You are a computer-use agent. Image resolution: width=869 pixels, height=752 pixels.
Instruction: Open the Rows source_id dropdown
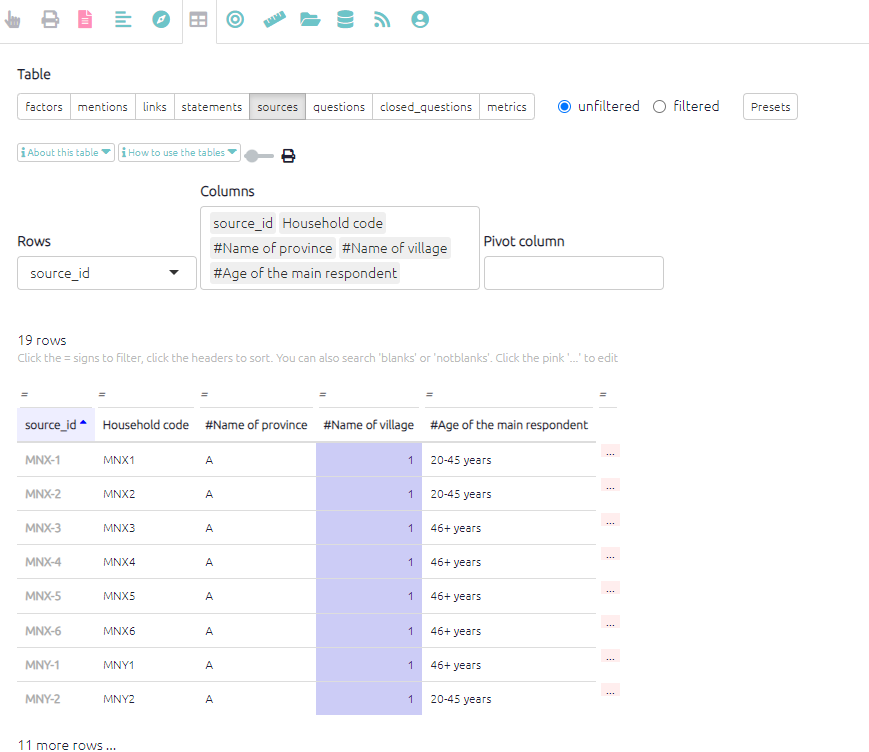point(106,273)
